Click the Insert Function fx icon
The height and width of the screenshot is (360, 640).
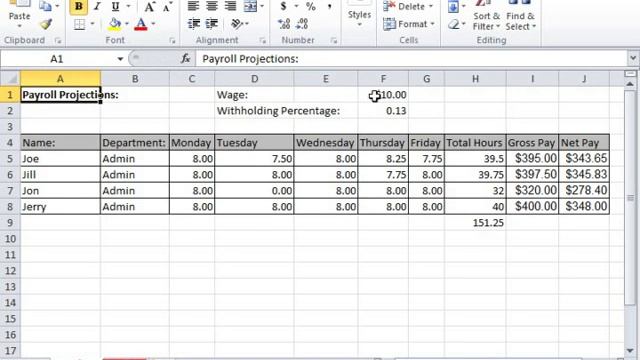click(x=185, y=59)
